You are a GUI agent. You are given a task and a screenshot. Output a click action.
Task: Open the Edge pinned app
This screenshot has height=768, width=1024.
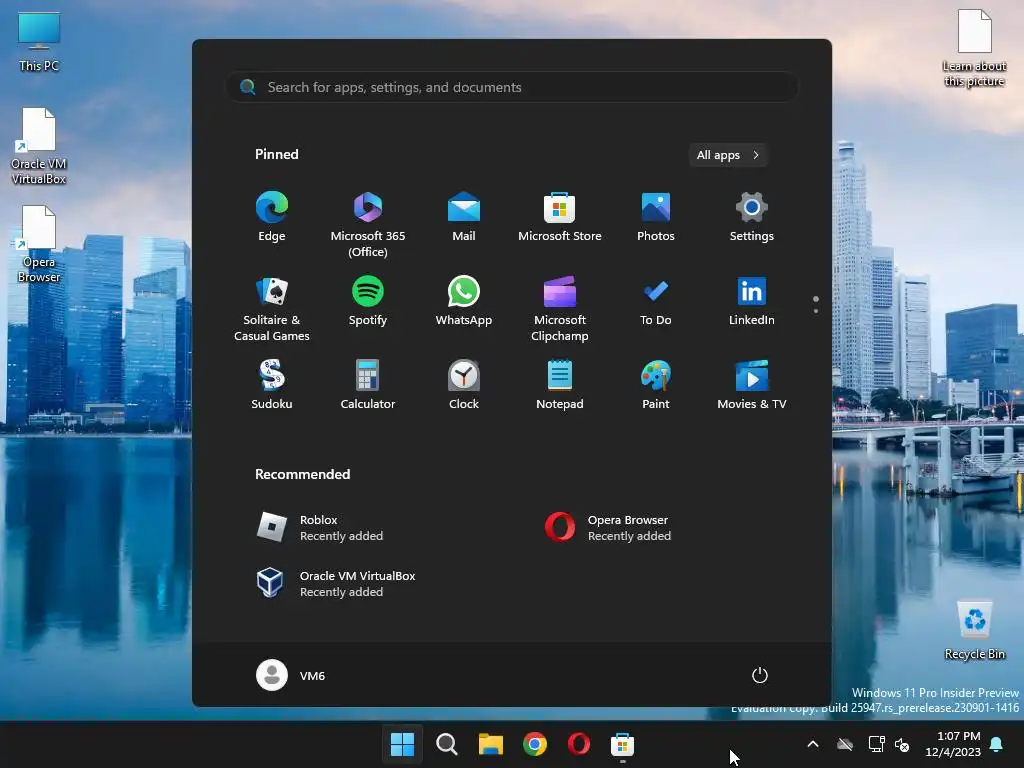tap(272, 217)
